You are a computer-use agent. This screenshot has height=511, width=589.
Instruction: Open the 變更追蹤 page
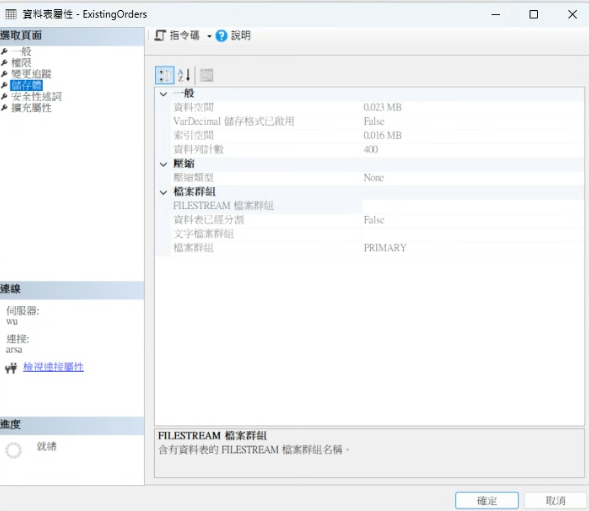[x=31, y=74]
